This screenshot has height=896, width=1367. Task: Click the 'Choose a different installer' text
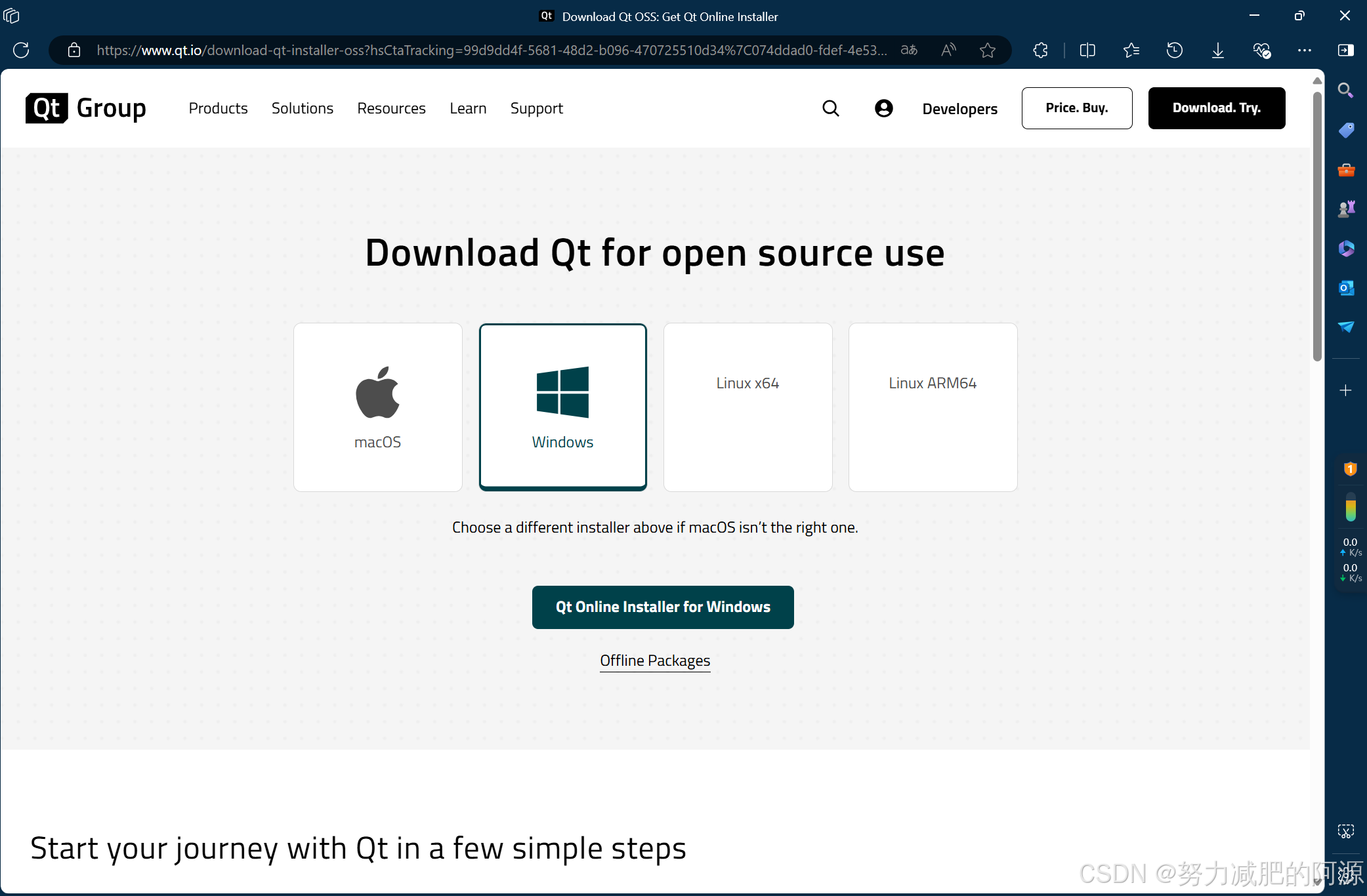[655, 527]
